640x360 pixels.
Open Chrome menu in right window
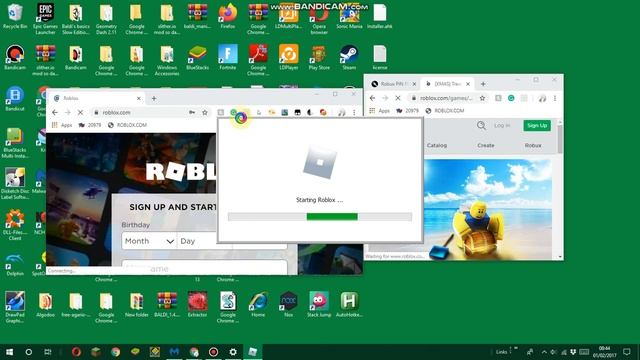coord(555,98)
